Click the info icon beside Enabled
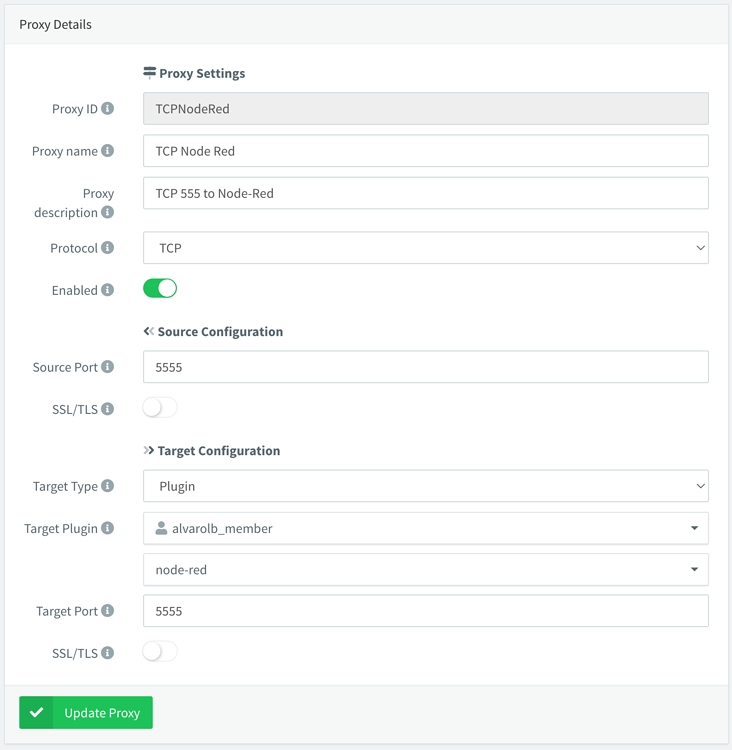This screenshot has height=750, width=732. pos(107,290)
